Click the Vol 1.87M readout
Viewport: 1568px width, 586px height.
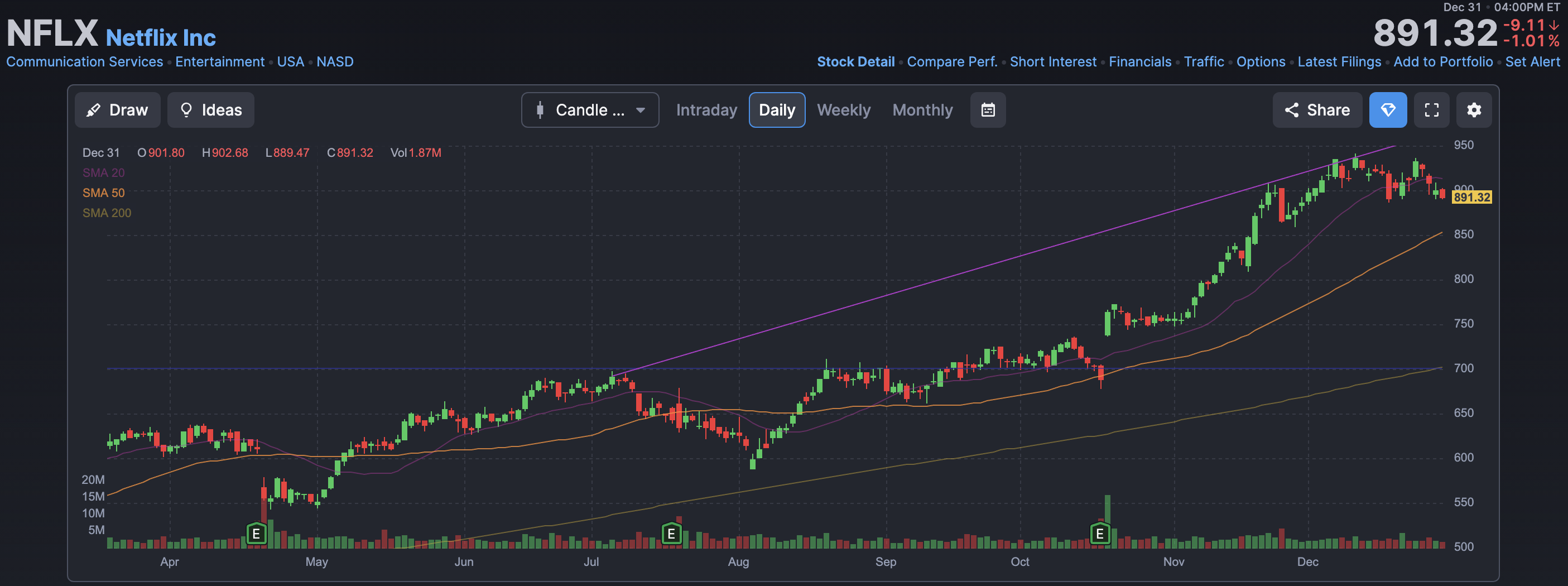click(416, 153)
